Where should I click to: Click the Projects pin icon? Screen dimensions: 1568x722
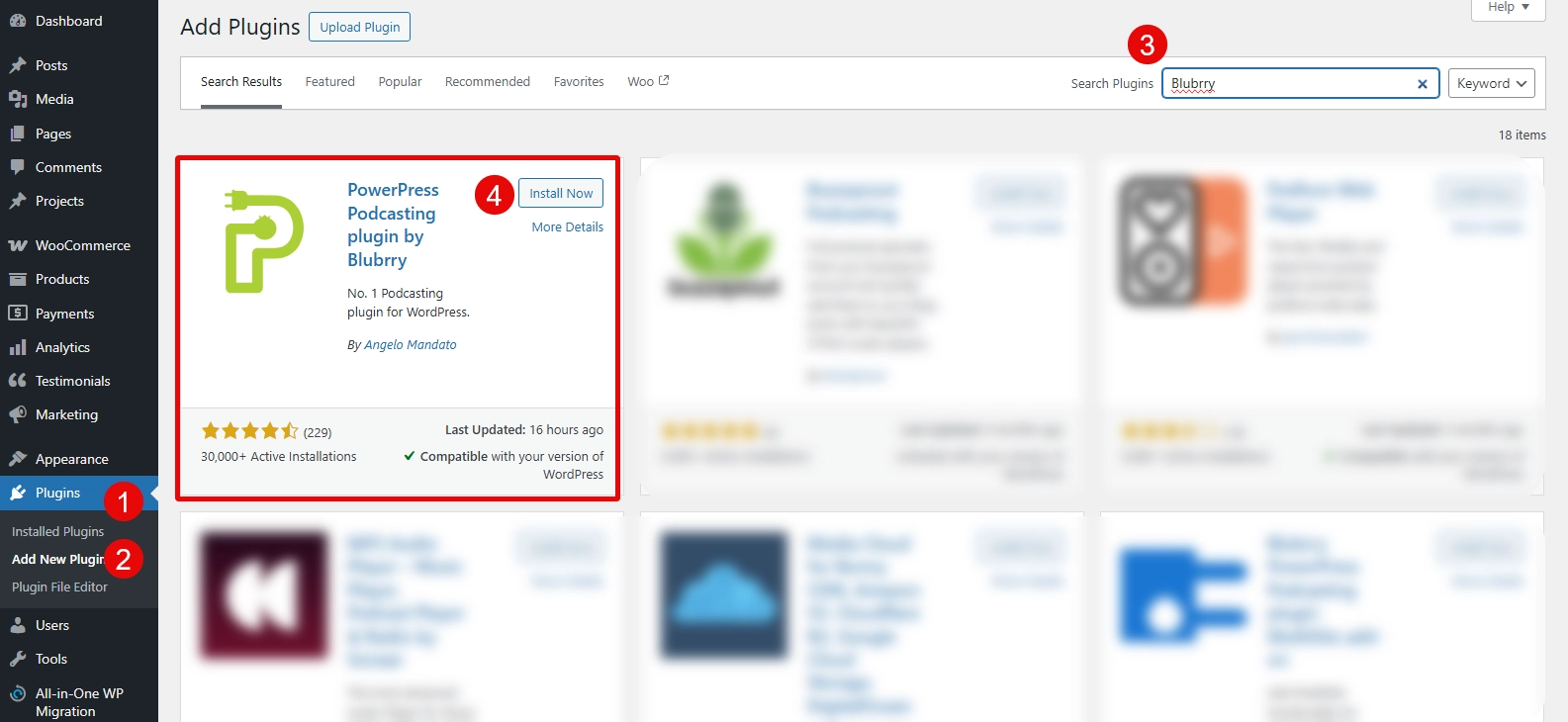click(x=17, y=201)
